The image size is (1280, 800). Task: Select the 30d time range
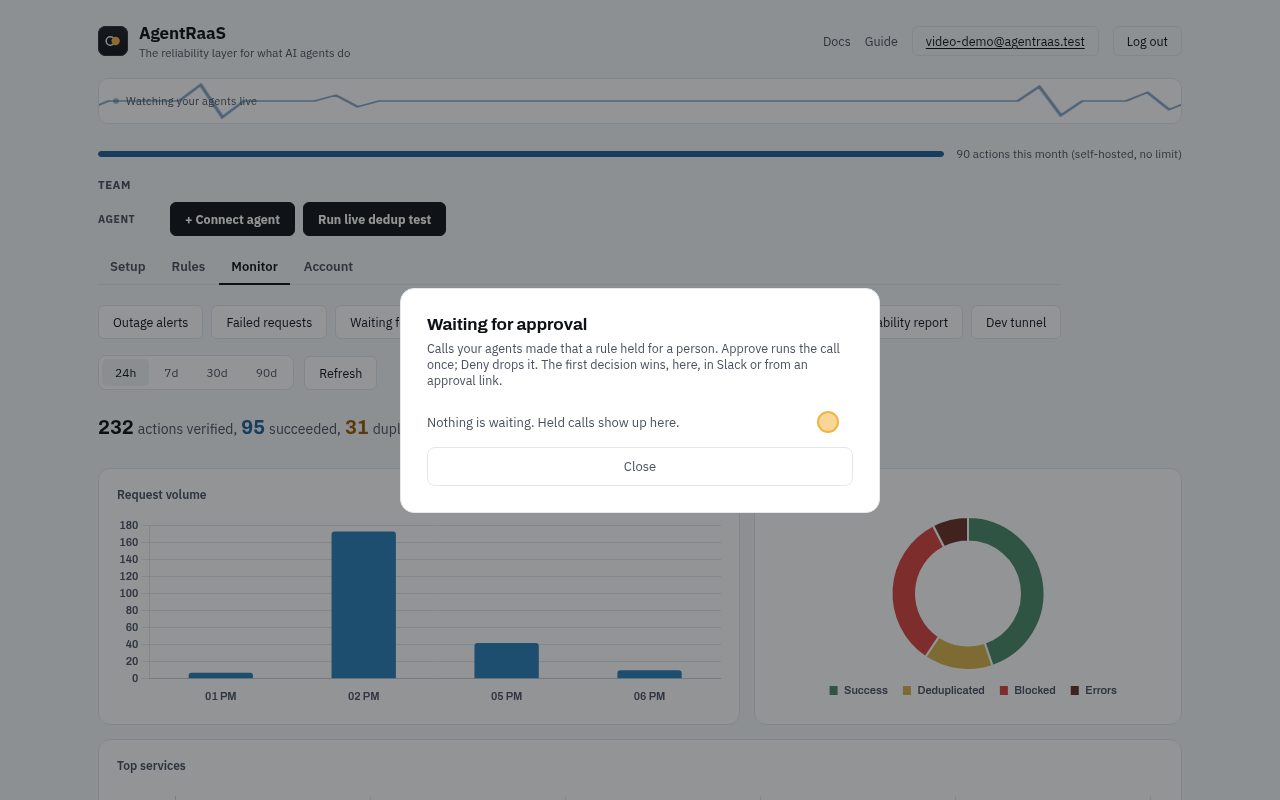pyautogui.click(x=217, y=373)
